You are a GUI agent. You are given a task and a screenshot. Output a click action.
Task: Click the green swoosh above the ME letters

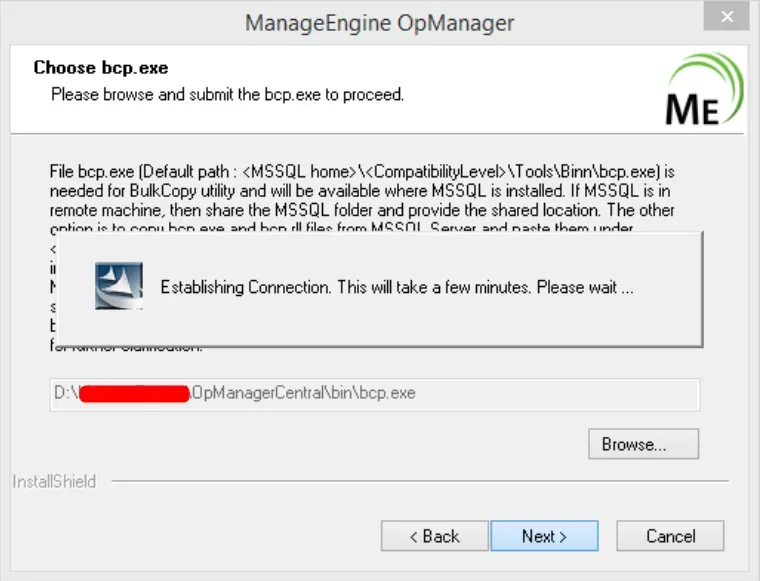pyautogui.click(x=713, y=78)
